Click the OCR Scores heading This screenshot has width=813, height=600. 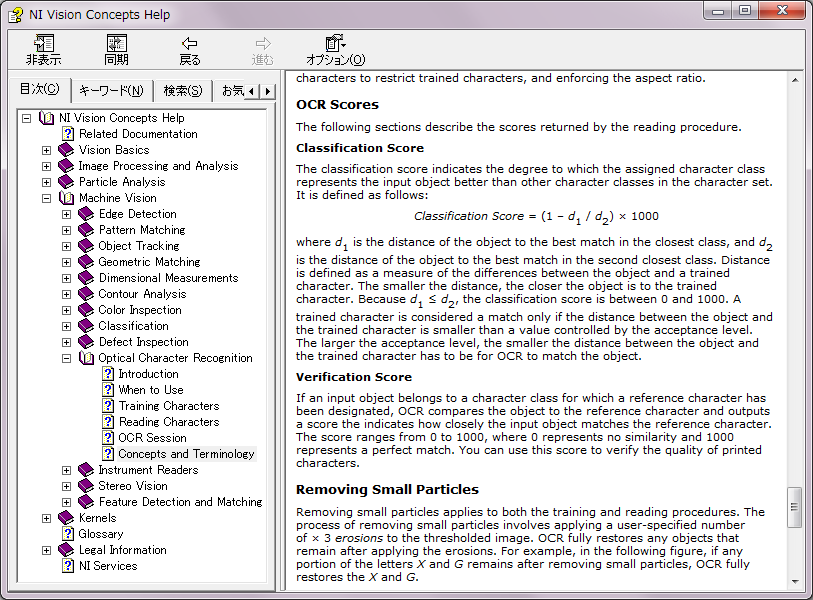pyautogui.click(x=338, y=105)
